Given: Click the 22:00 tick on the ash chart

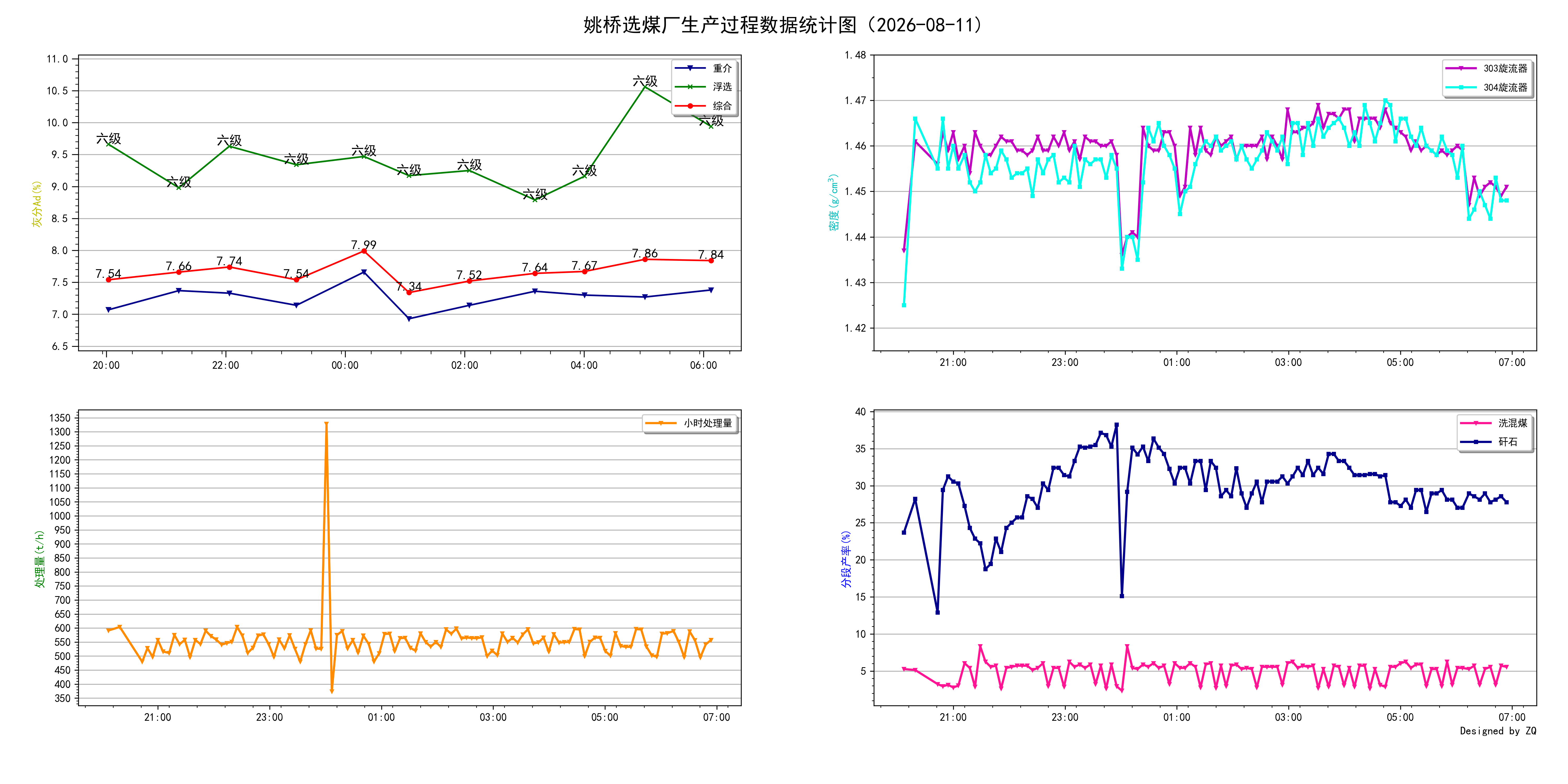Looking at the screenshot, I should pyautogui.click(x=225, y=365).
